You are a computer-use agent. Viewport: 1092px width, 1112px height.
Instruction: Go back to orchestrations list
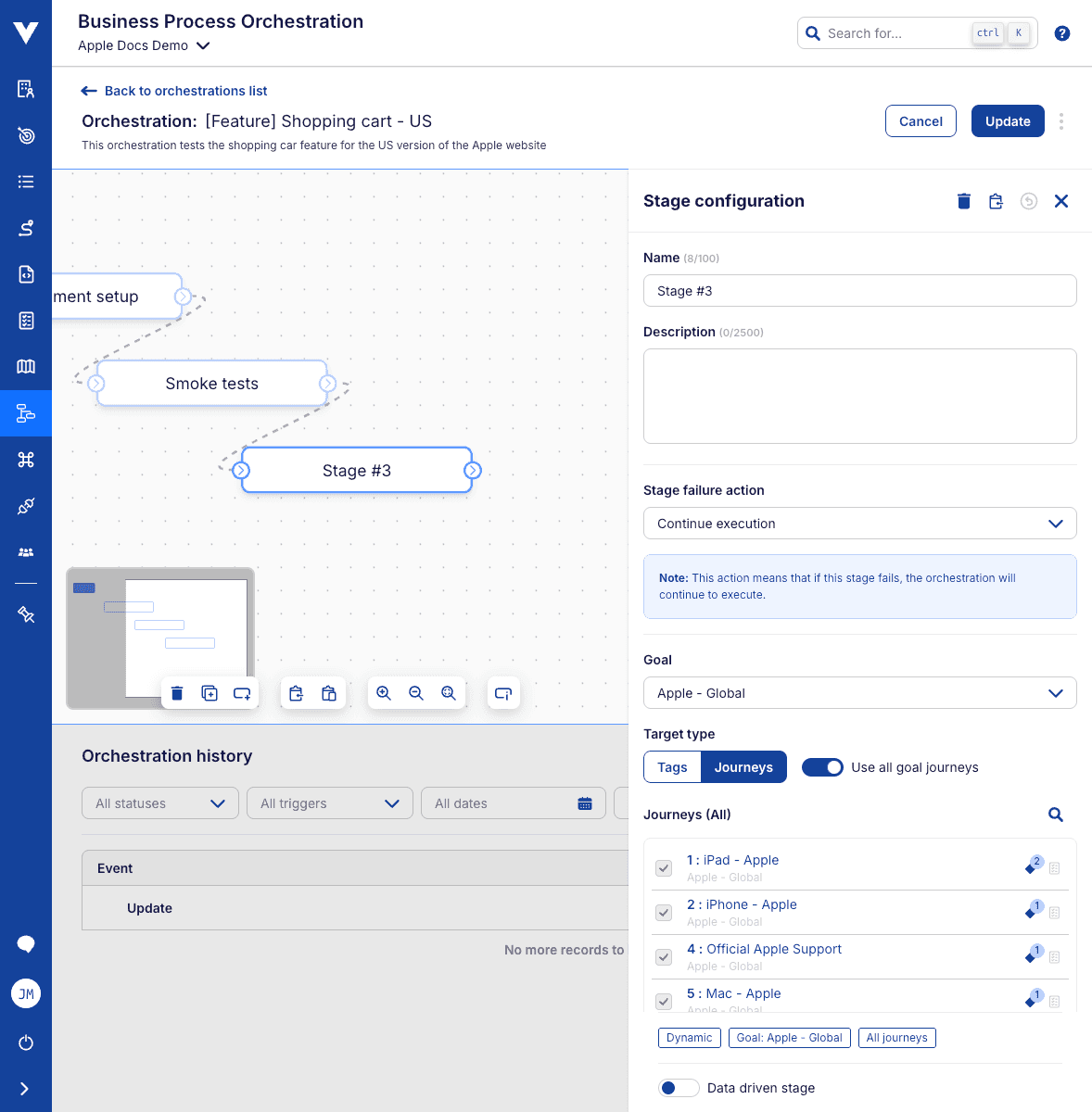click(x=174, y=91)
